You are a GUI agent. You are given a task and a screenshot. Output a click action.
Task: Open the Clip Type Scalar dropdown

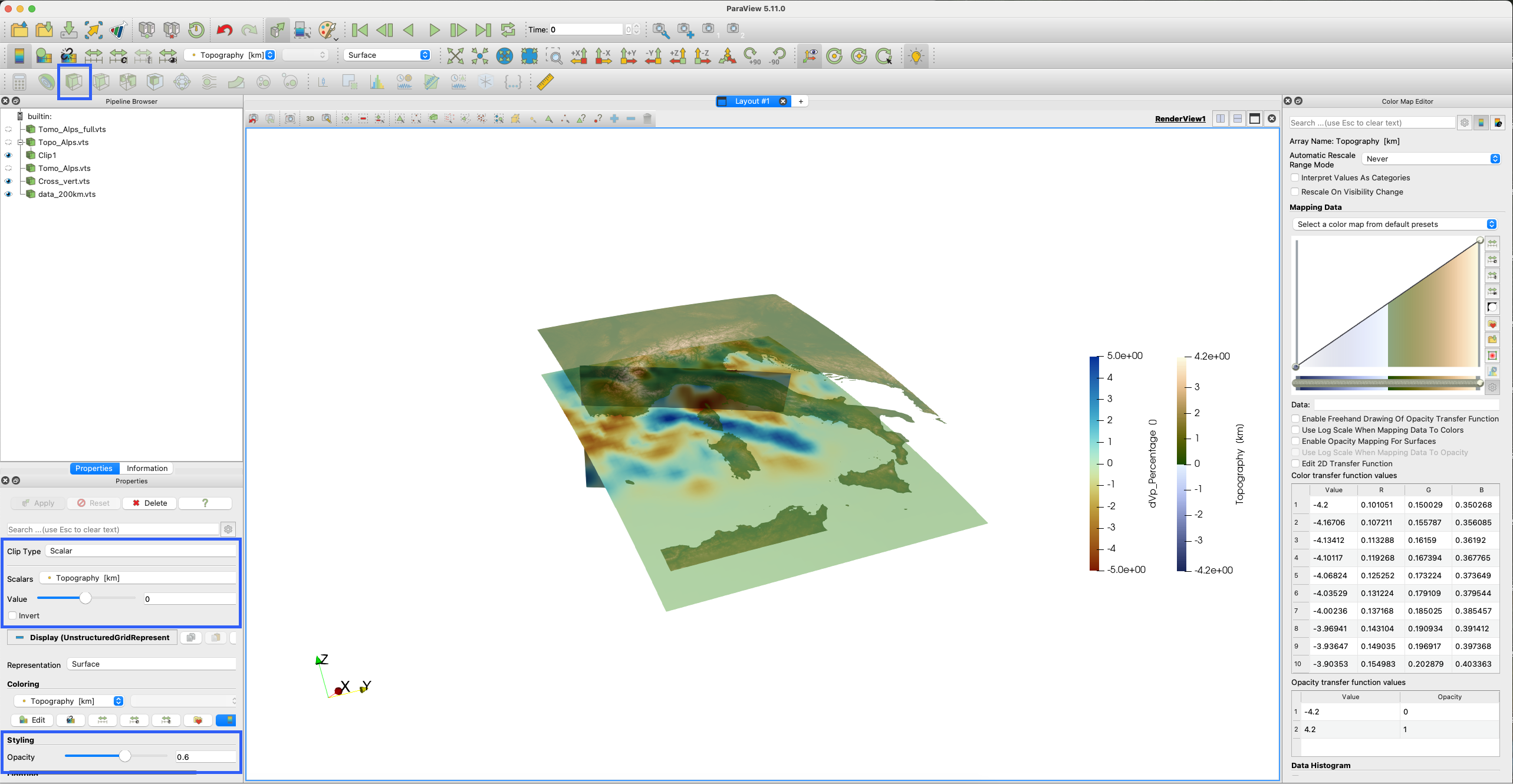(140, 551)
